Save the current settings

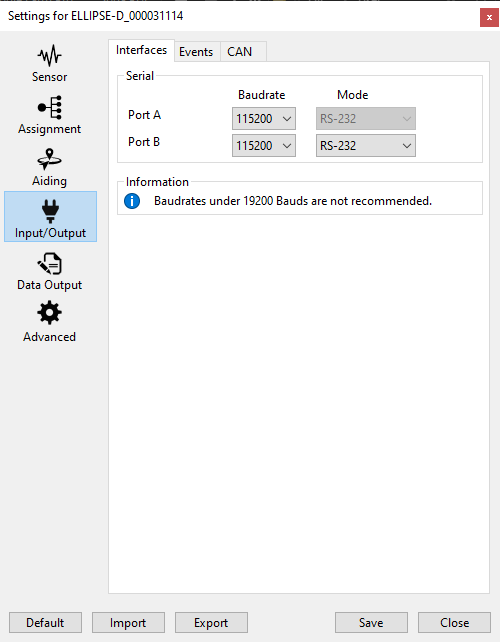371,623
